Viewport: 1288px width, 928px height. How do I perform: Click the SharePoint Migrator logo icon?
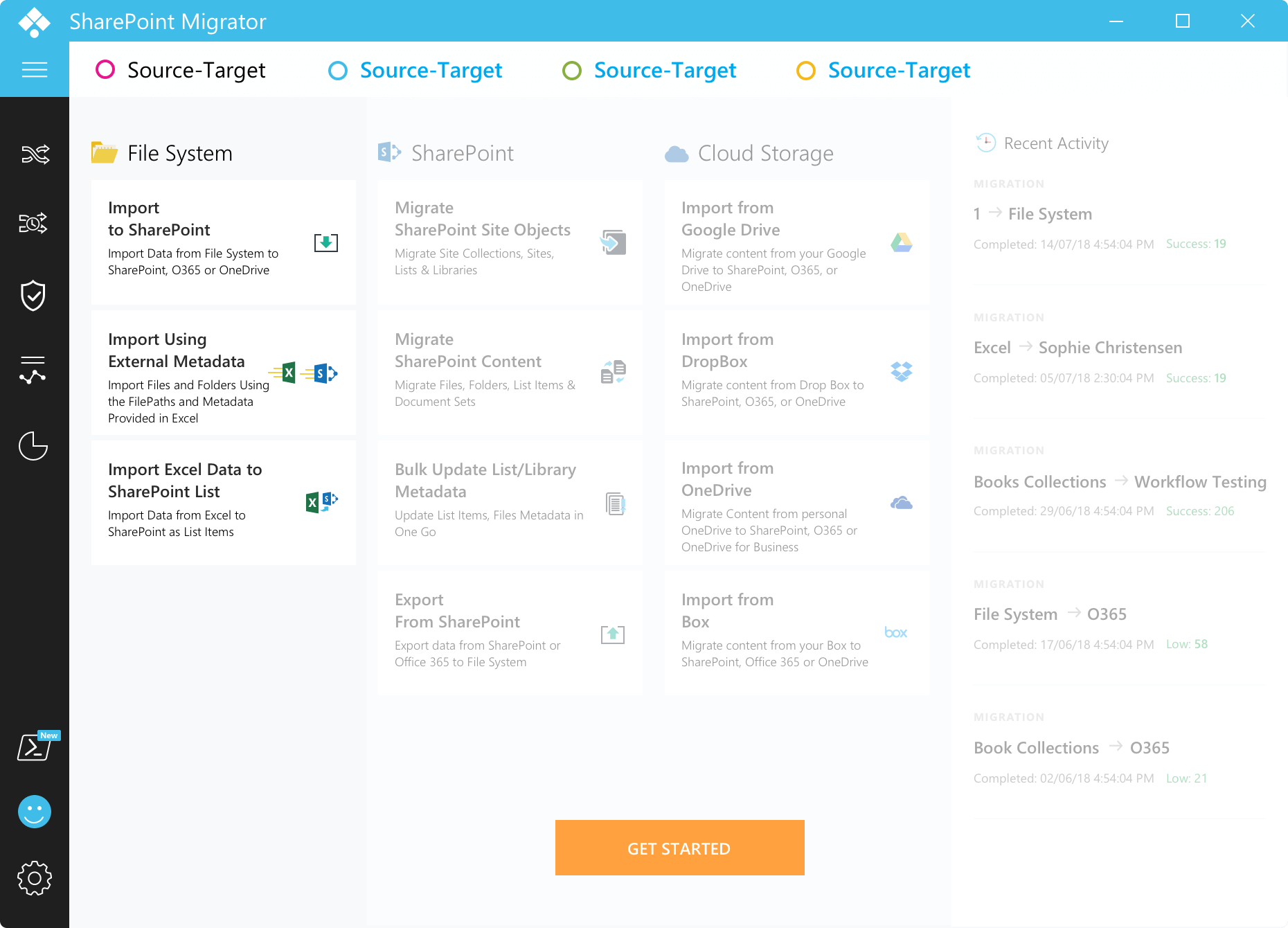point(35,21)
